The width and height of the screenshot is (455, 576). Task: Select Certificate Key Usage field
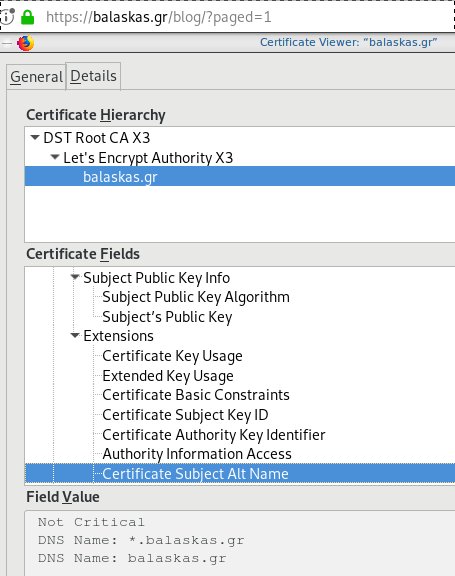click(172, 356)
